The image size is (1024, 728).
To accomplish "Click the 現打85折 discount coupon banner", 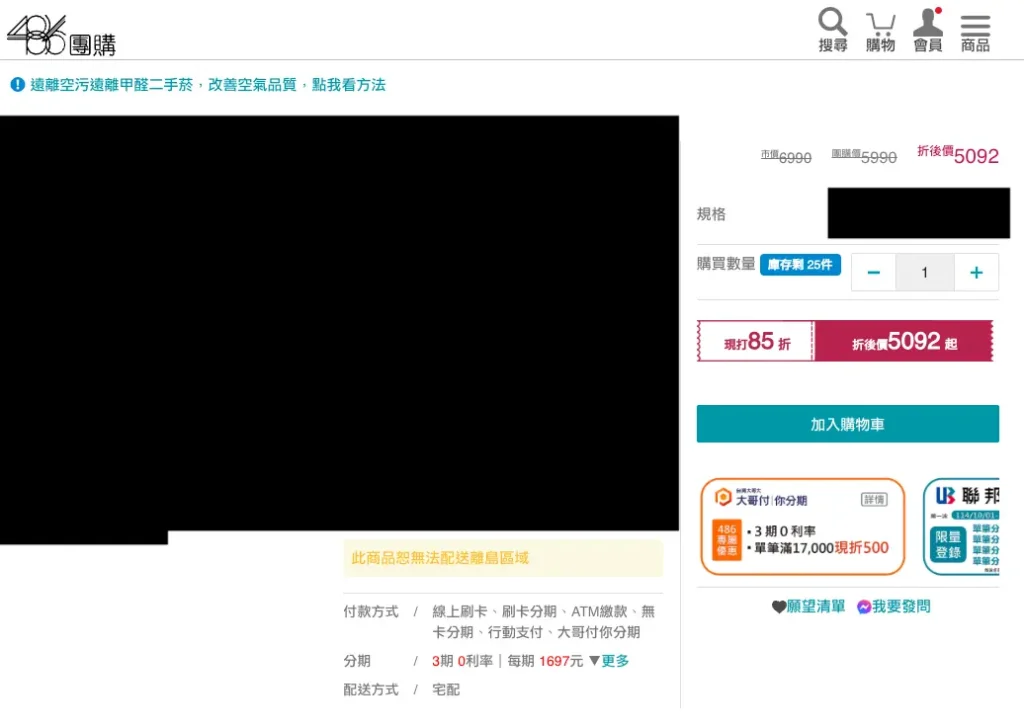I will point(756,341).
